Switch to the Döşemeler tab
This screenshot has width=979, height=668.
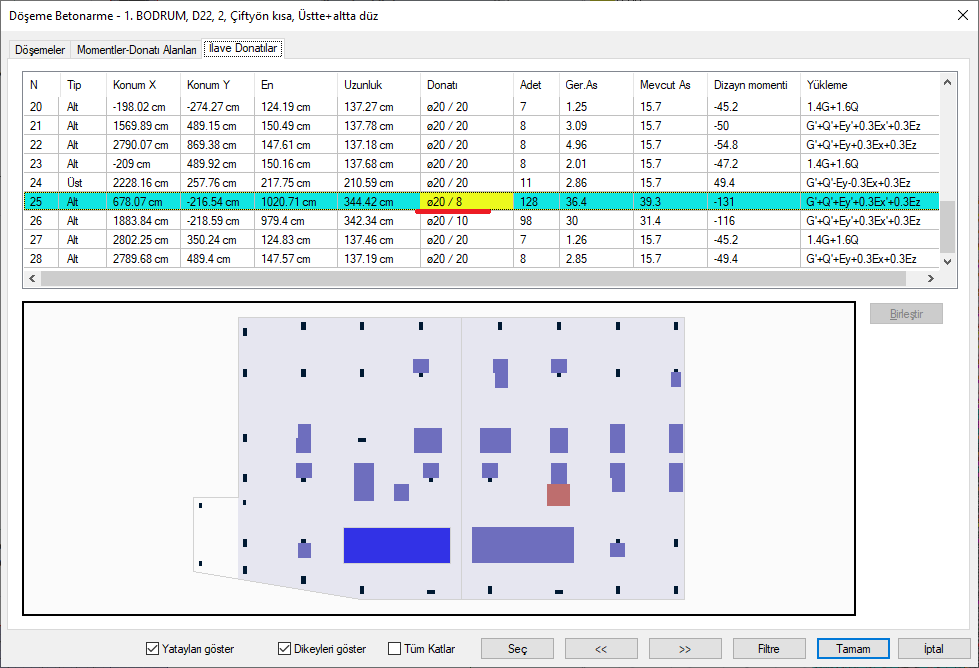(x=40, y=49)
